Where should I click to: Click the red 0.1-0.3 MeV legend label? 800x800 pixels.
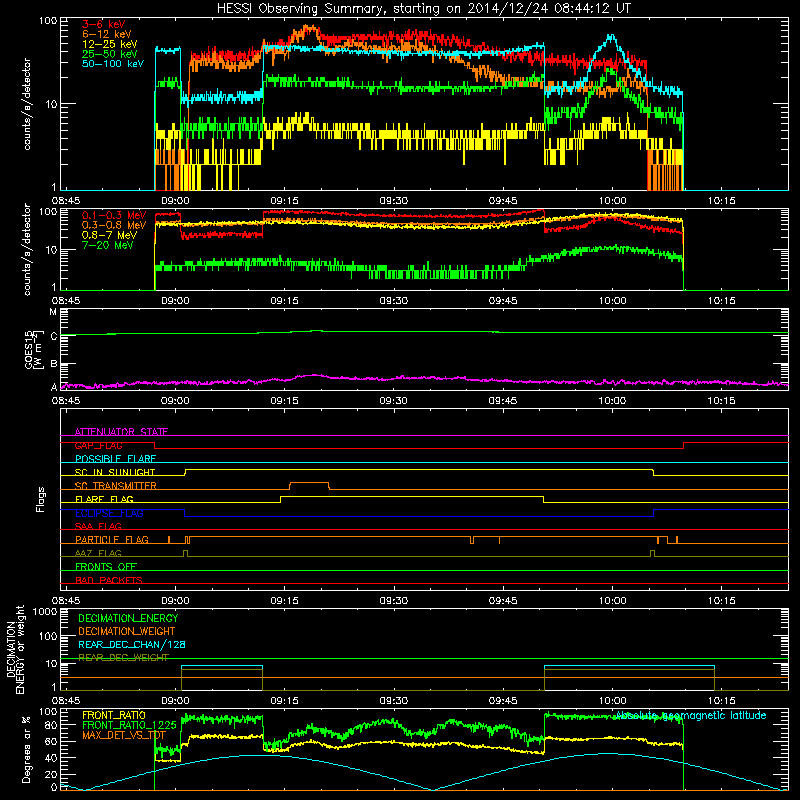coord(114,216)
